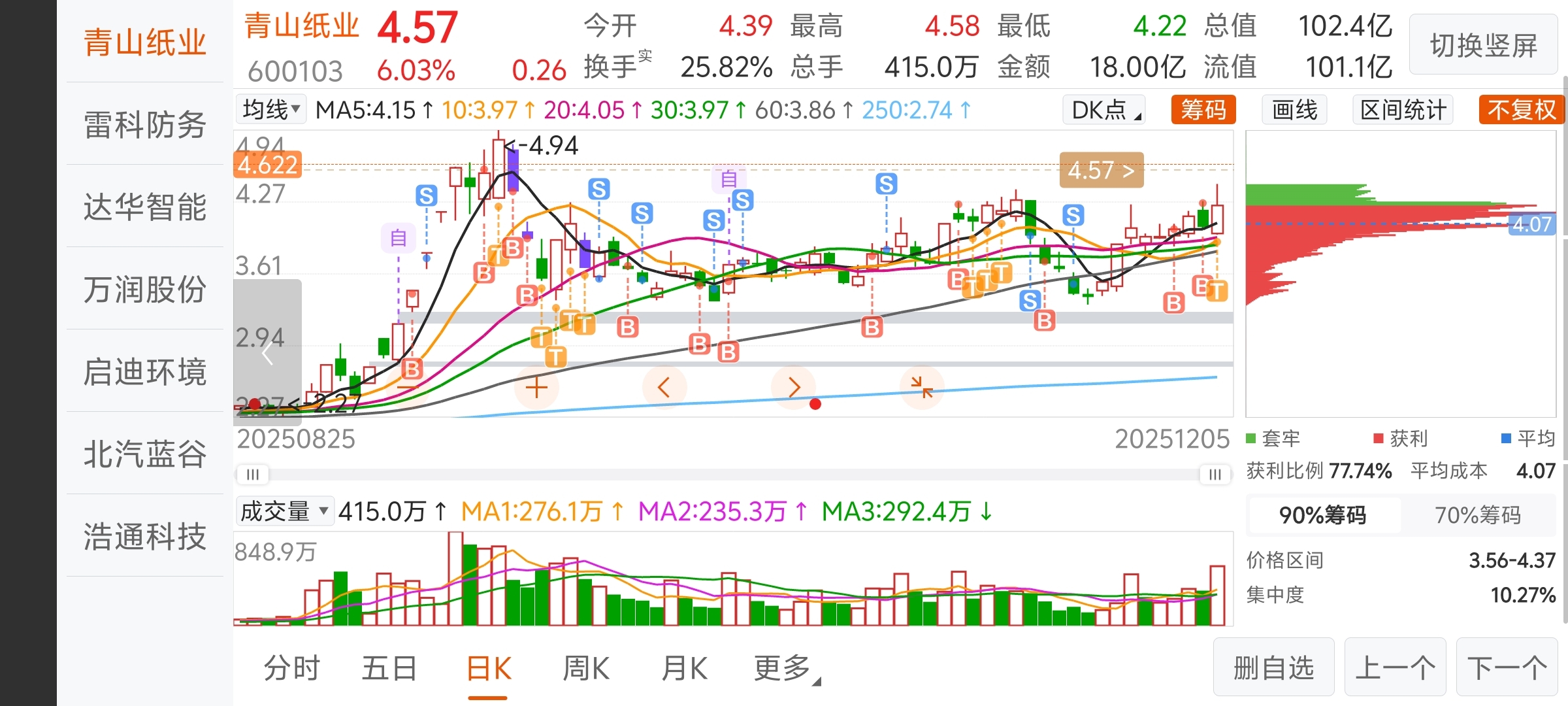1568x706 pixels.
Task: Click the right handle of date range slider
Action: coord(1215,475)
